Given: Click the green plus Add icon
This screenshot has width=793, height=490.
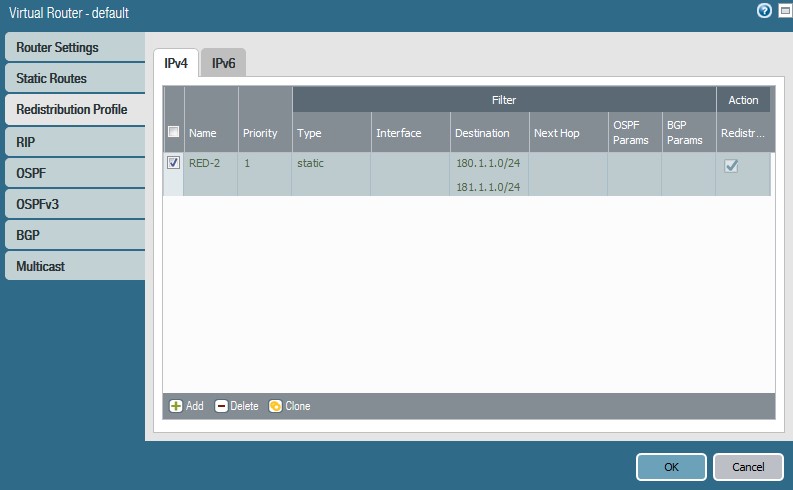Looking at the screenshot, I should tap(175, 406).
